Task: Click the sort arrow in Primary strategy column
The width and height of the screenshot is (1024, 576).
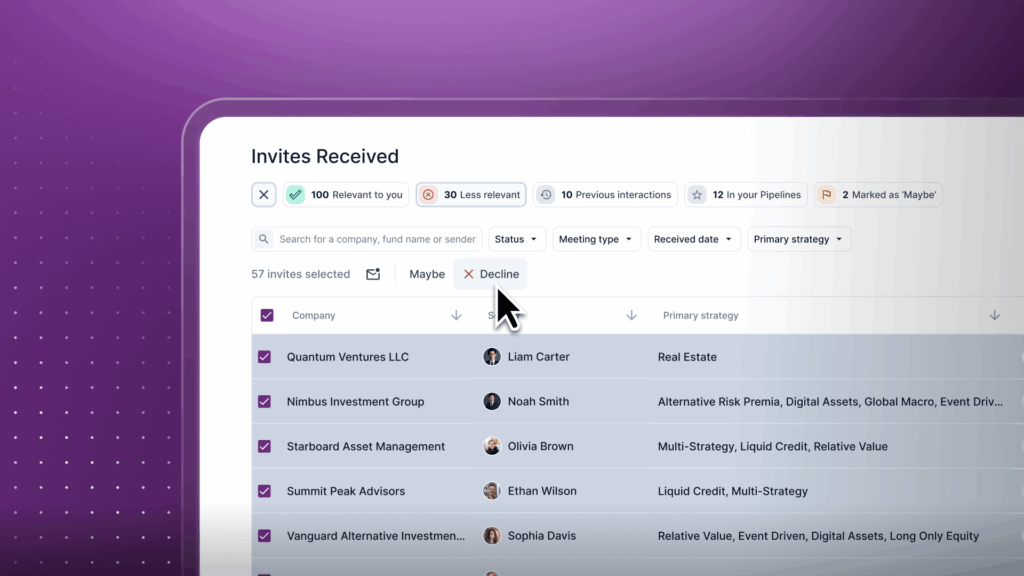Action: click(994, 315)
